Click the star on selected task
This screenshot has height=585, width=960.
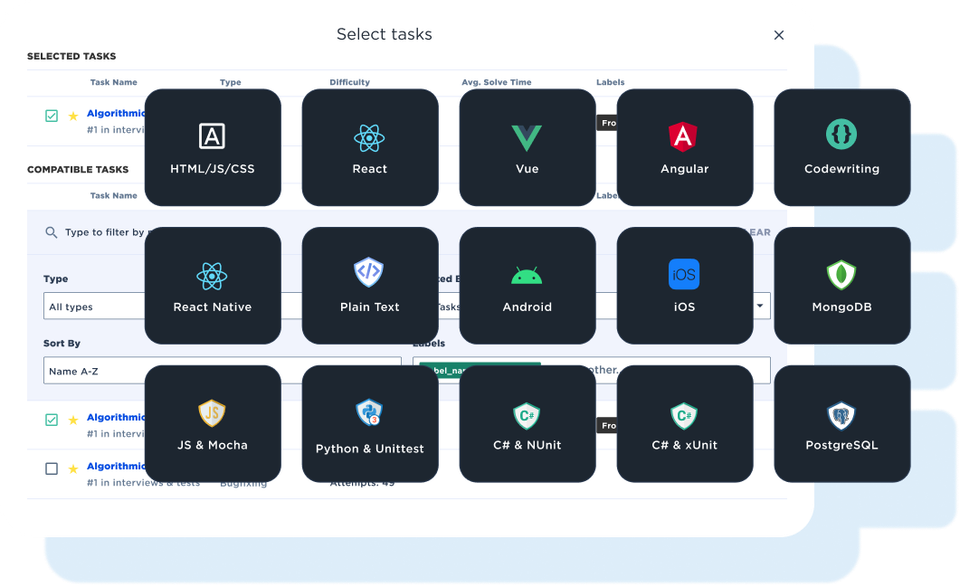point(73,116)
